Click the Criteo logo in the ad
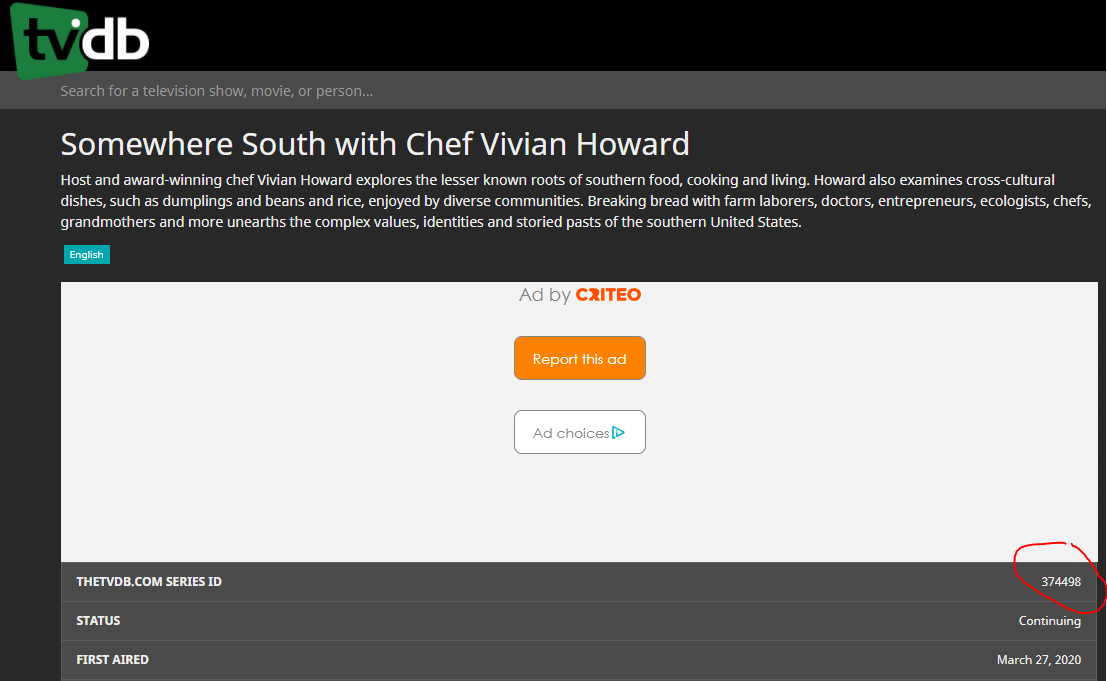1107x681 pixels. [x=608, y=295]
